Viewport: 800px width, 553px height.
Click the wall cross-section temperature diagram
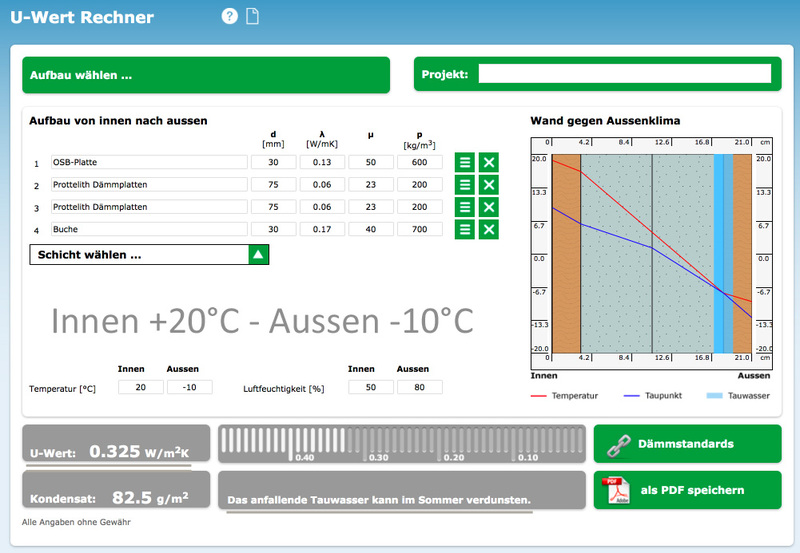651,254
